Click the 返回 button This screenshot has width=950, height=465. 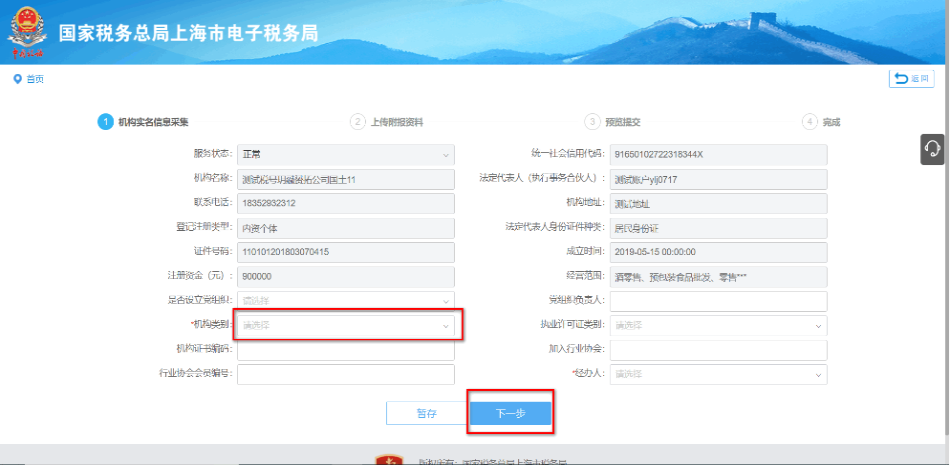[x=911, y=79]
